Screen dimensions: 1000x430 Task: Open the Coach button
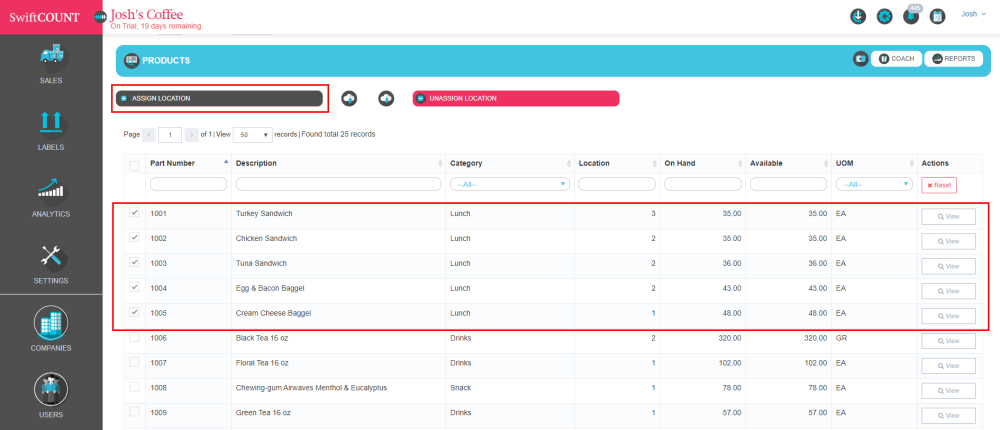(x=896, y=59)
